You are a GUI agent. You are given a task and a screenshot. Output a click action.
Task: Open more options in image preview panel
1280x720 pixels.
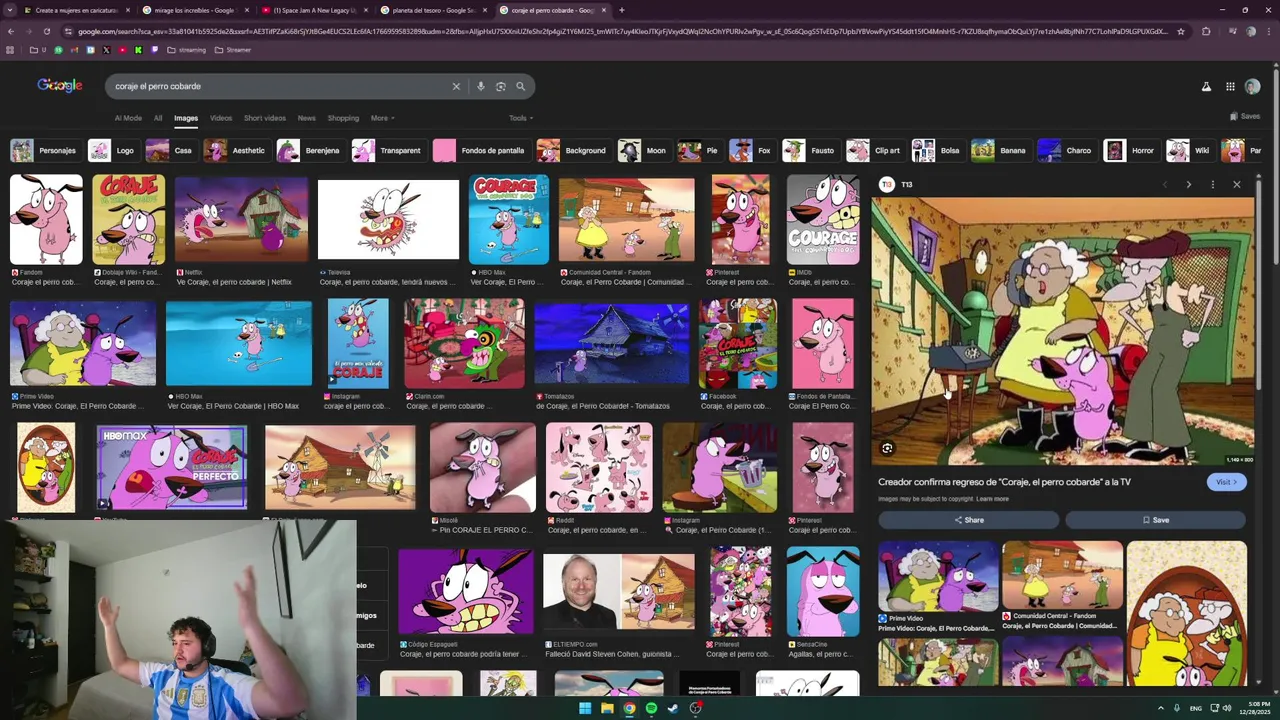coord(1212,184)
